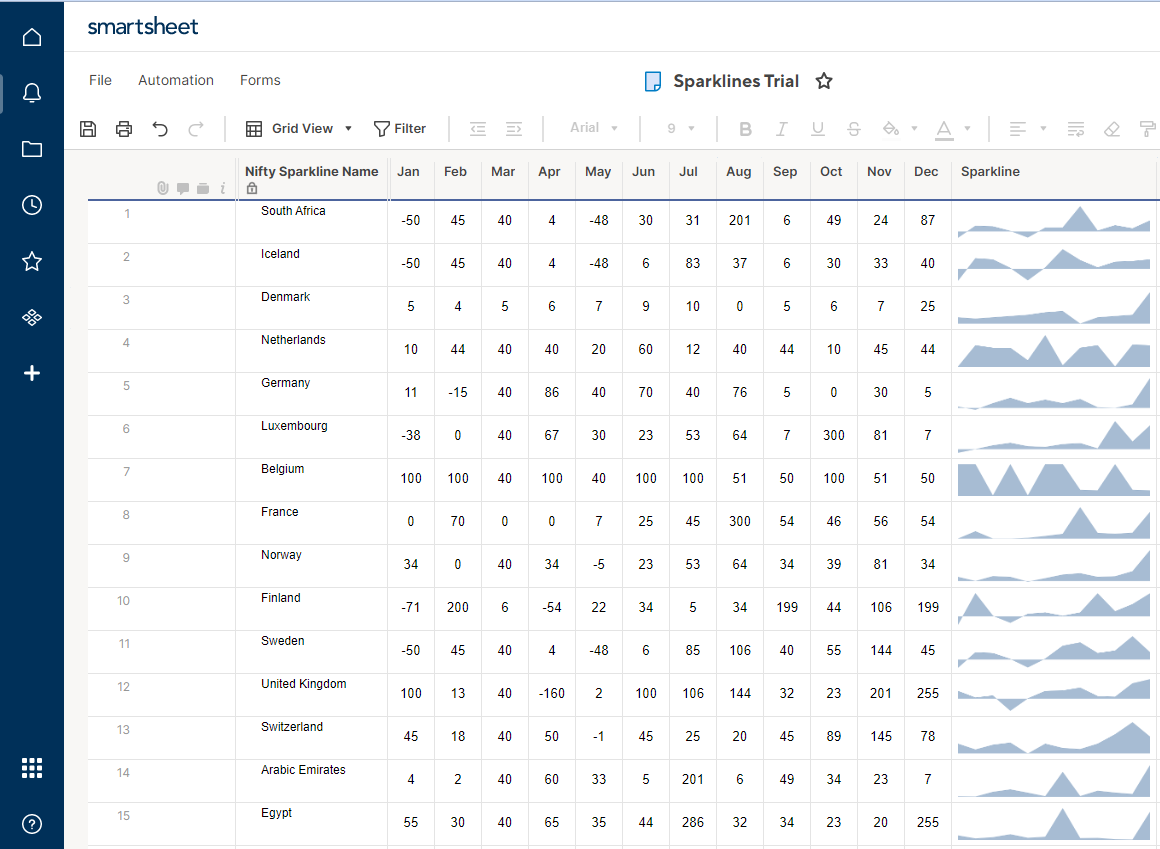Click the Sparkline column header
Screen dimensions: 1160x849
1050,172
